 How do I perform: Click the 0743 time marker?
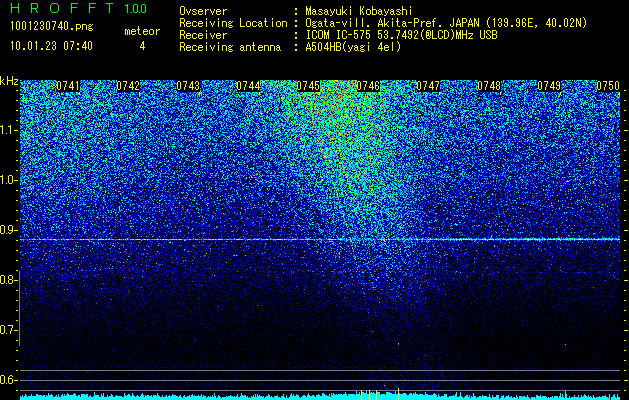tap(188, 86)
